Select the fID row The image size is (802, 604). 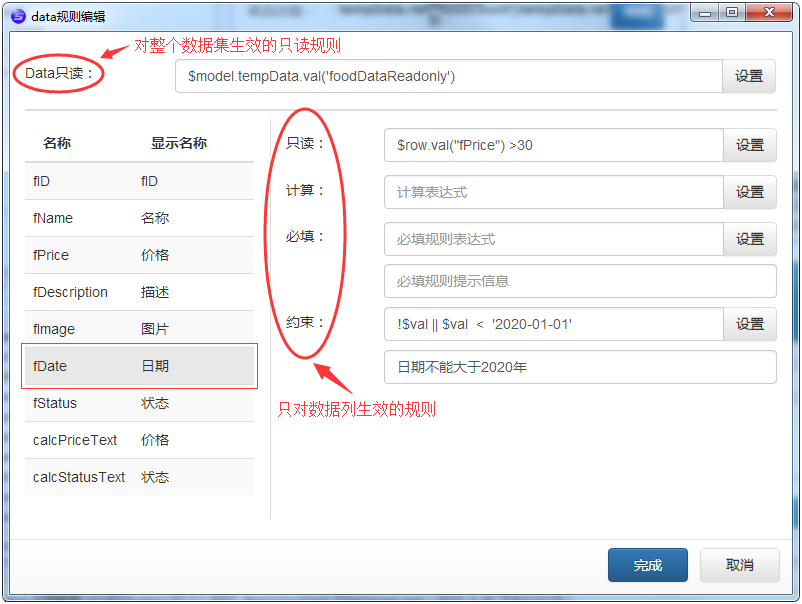(x=139, y=181)
